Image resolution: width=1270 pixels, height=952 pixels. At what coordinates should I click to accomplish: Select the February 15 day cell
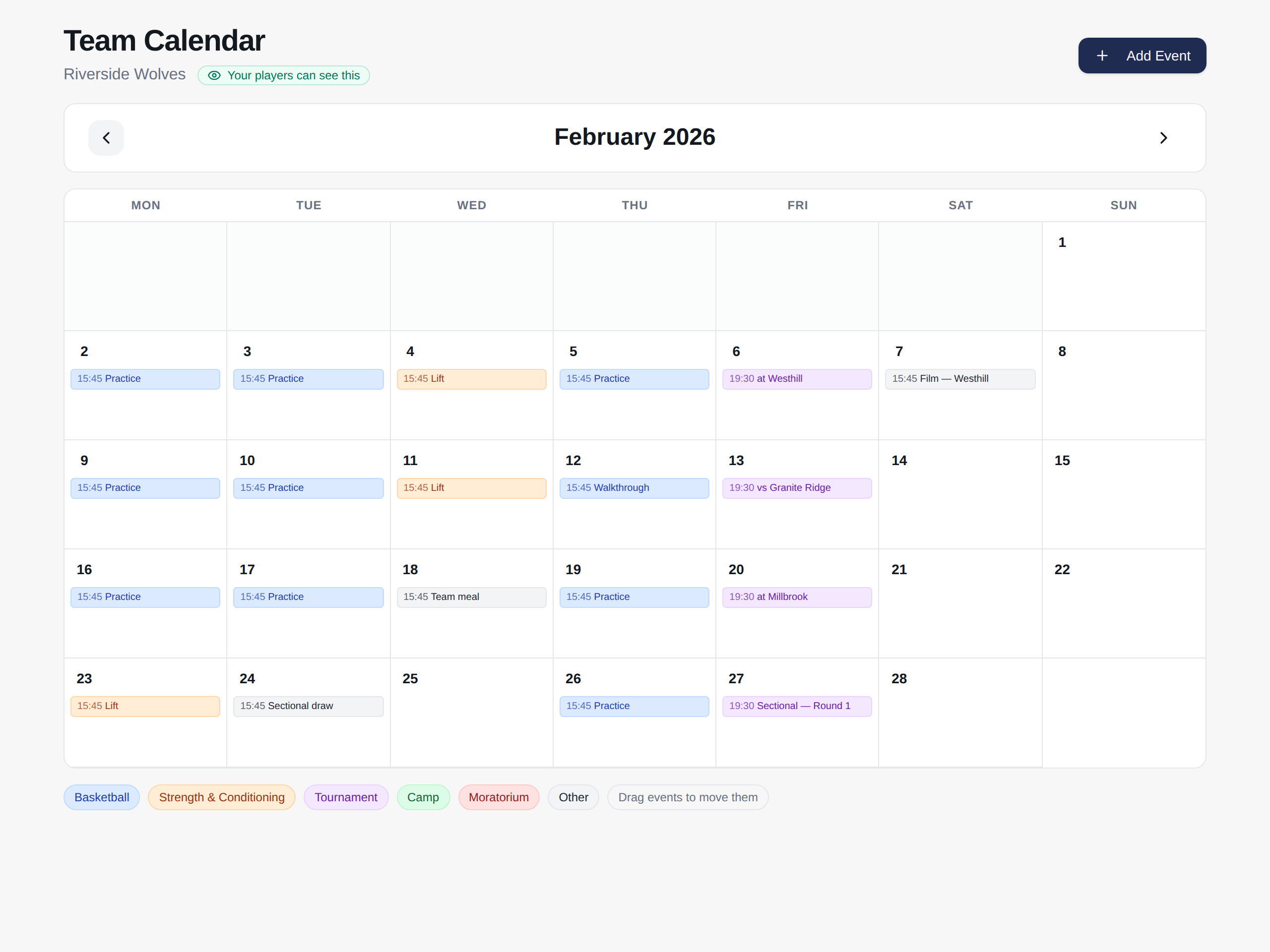pos(1124,495)
